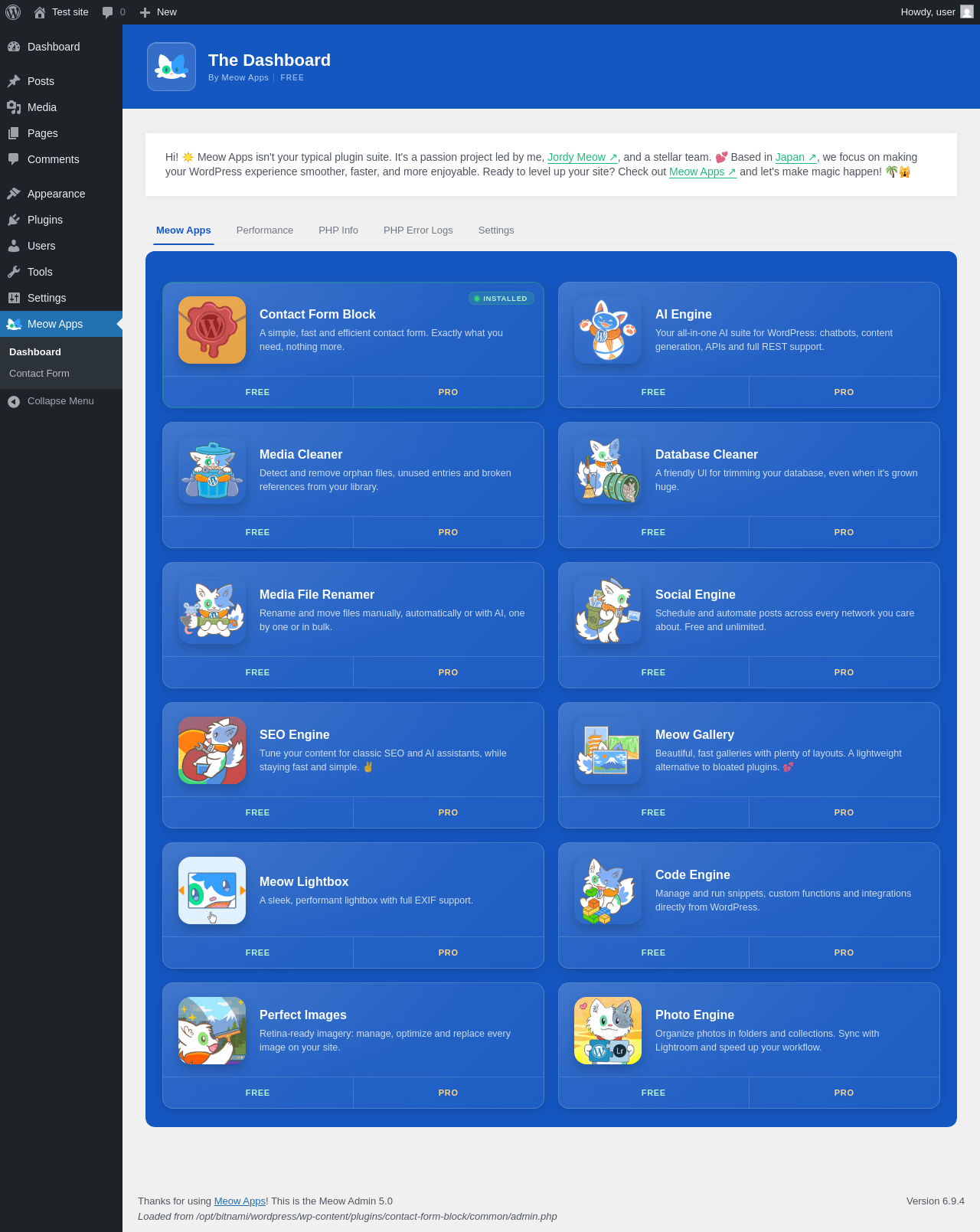Image resolution: width=980 pixels, height=1232 pixels.
Task: Click FREE button on Perfect Images card
Action: 258,1093
